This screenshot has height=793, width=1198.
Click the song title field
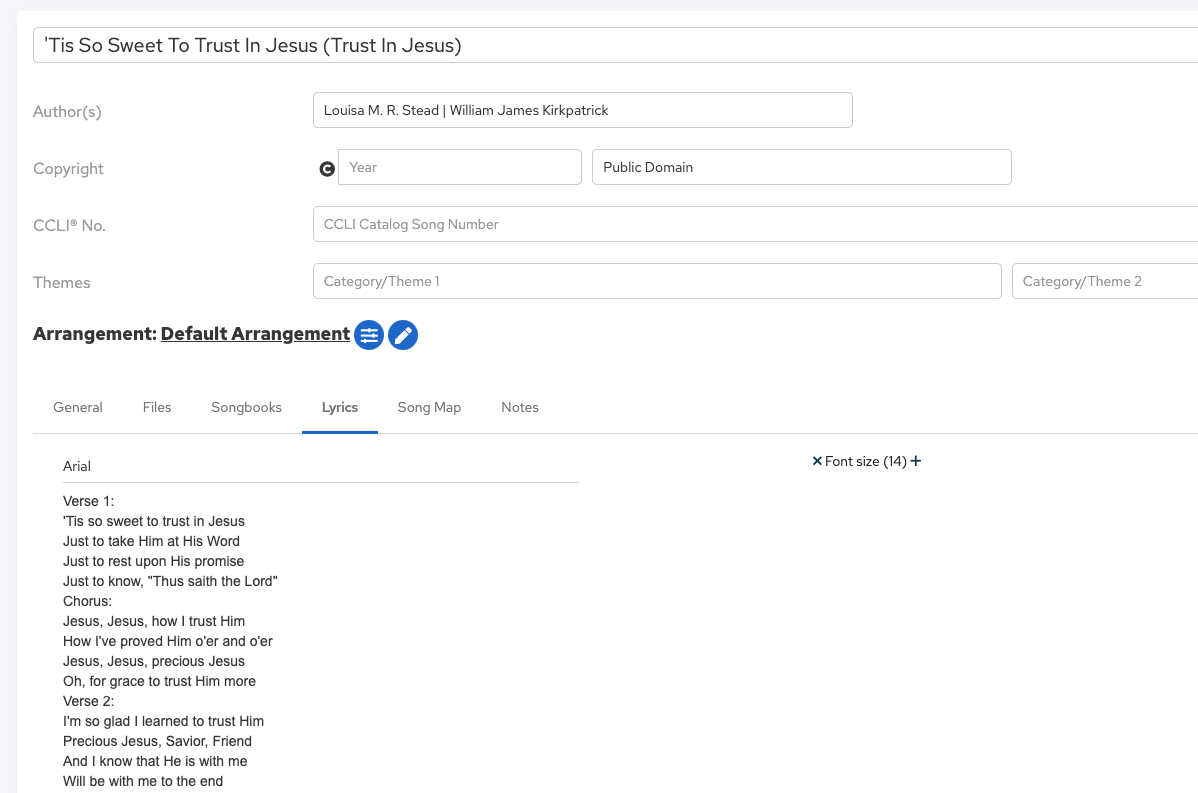(615, 45)
